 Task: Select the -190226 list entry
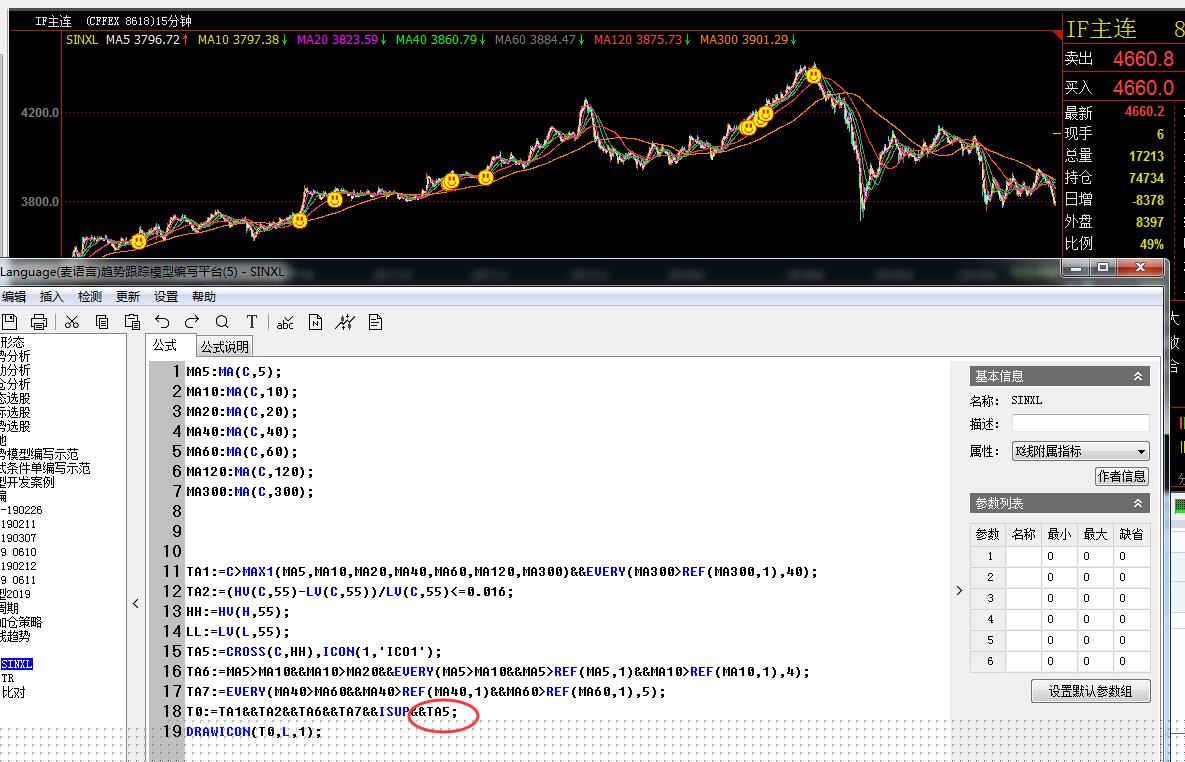click(22, 510)
